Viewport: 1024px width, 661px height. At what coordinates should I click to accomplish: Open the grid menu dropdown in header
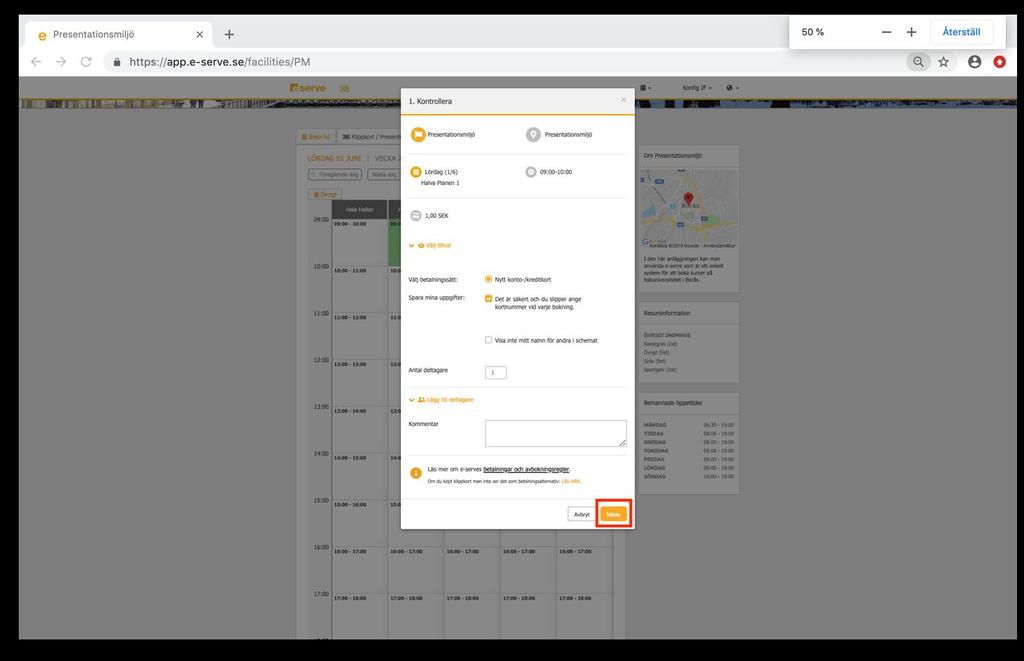coord(645,88)
